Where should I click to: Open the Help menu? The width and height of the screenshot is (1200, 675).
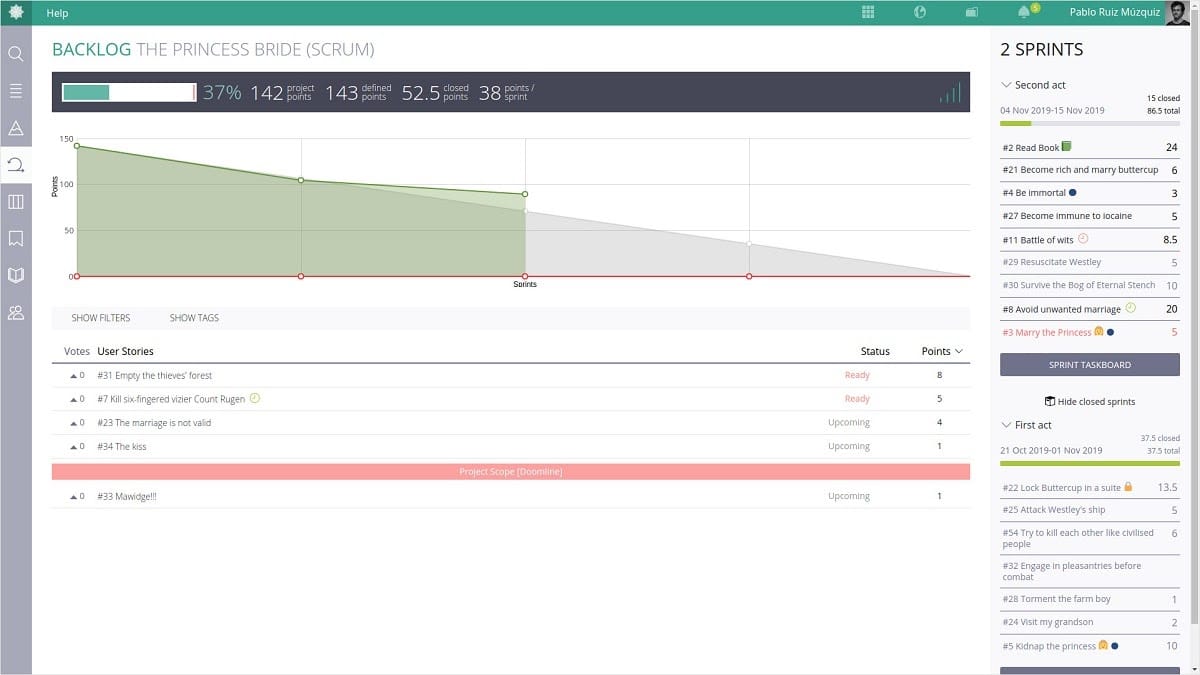(x=57, y=12)
